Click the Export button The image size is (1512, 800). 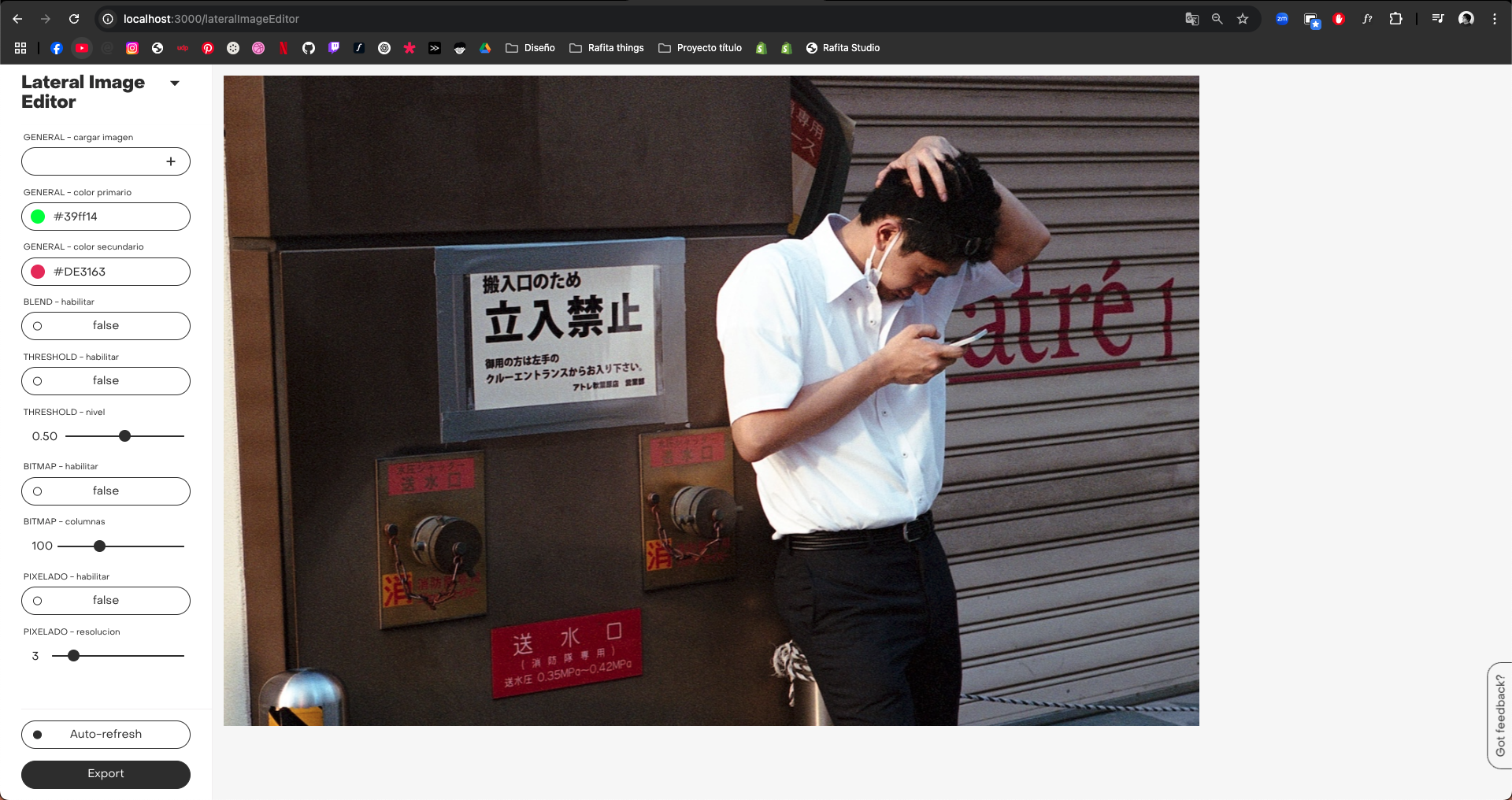(106, 774)
